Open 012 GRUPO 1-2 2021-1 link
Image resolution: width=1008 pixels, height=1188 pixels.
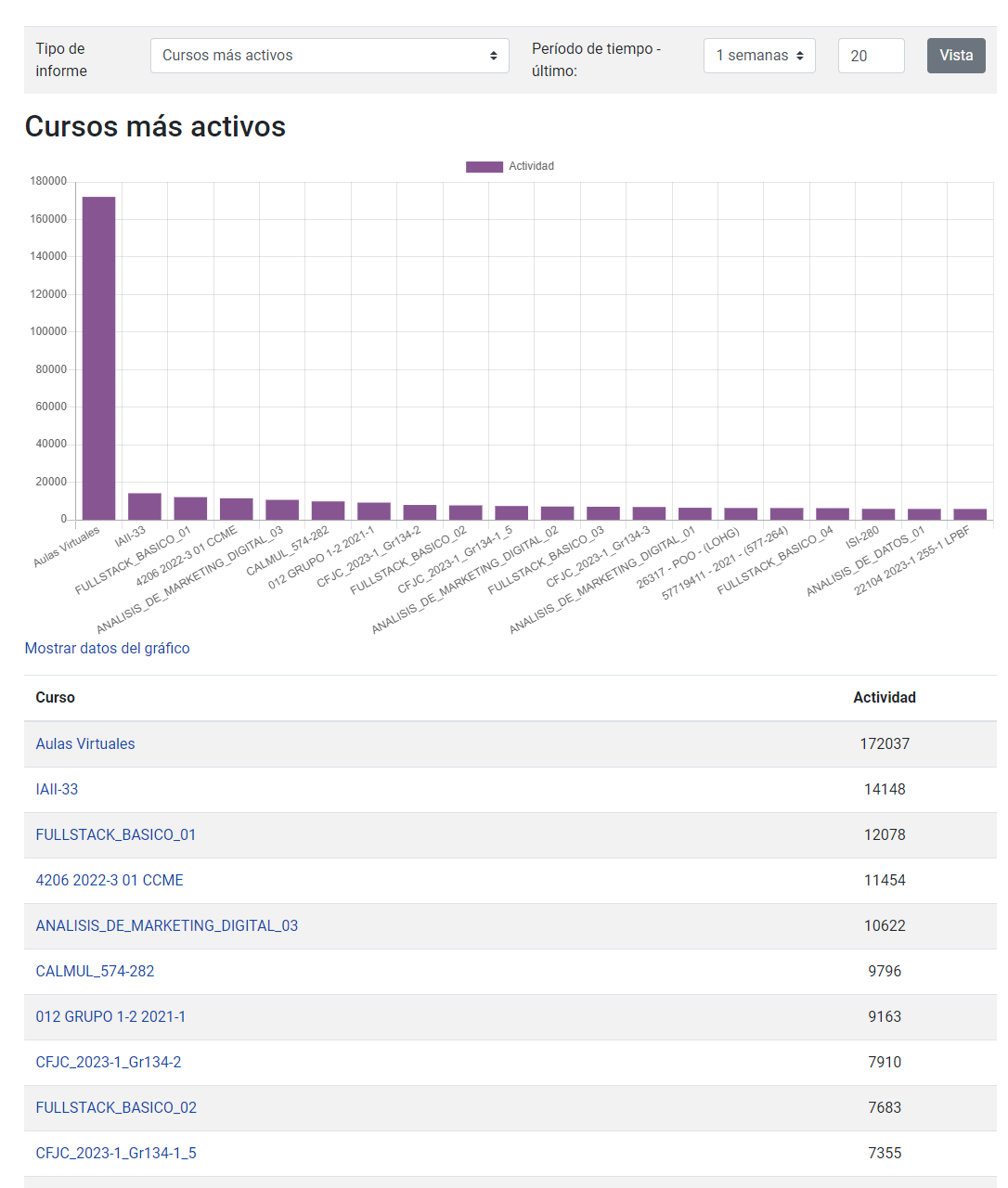point(110,1016)
